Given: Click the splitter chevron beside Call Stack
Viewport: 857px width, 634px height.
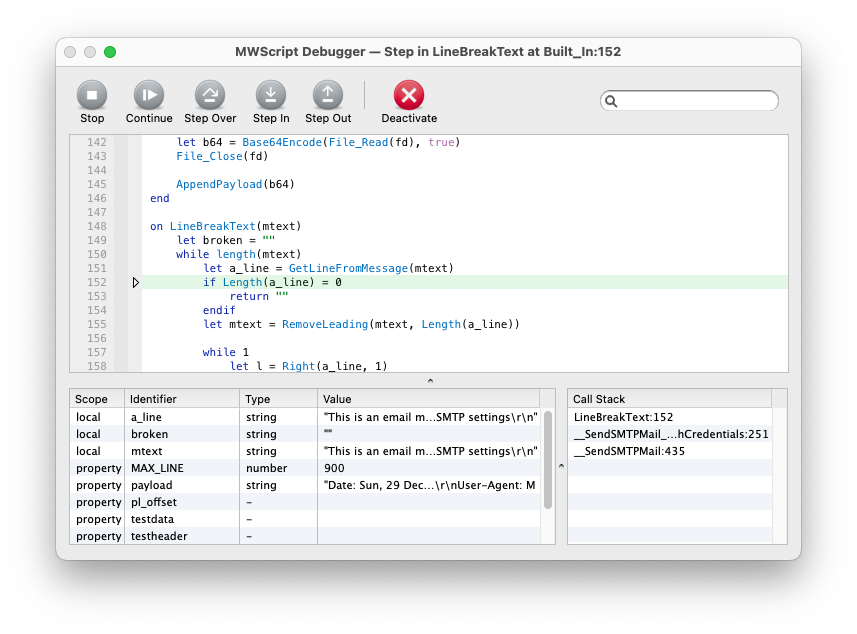Looking at the screenshot, I should click(x=561, y=466).
